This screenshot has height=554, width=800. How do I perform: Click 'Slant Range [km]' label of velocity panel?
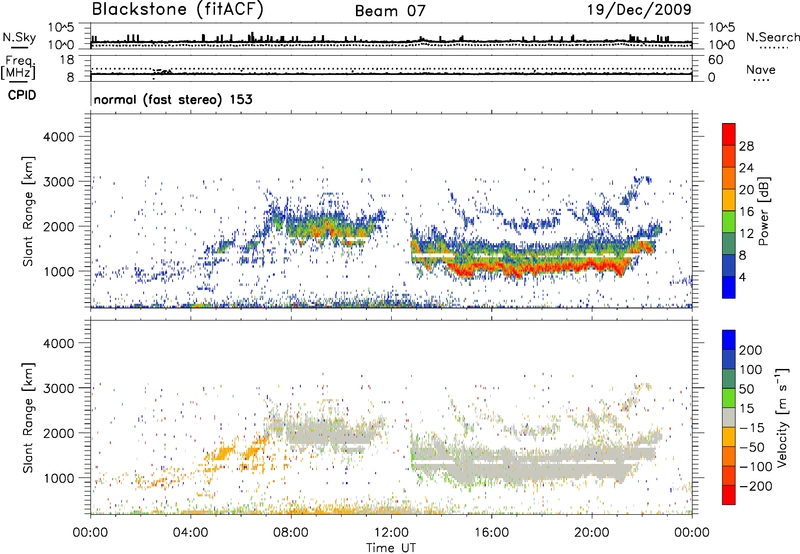coord(28,417)
